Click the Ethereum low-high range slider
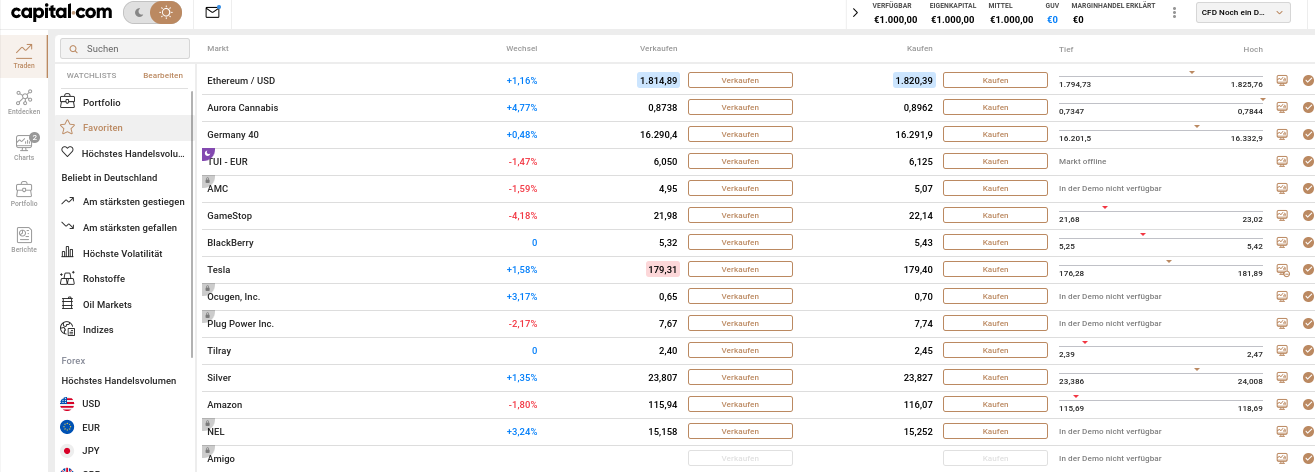1315x472 pixels. [x=1161, y=76]
